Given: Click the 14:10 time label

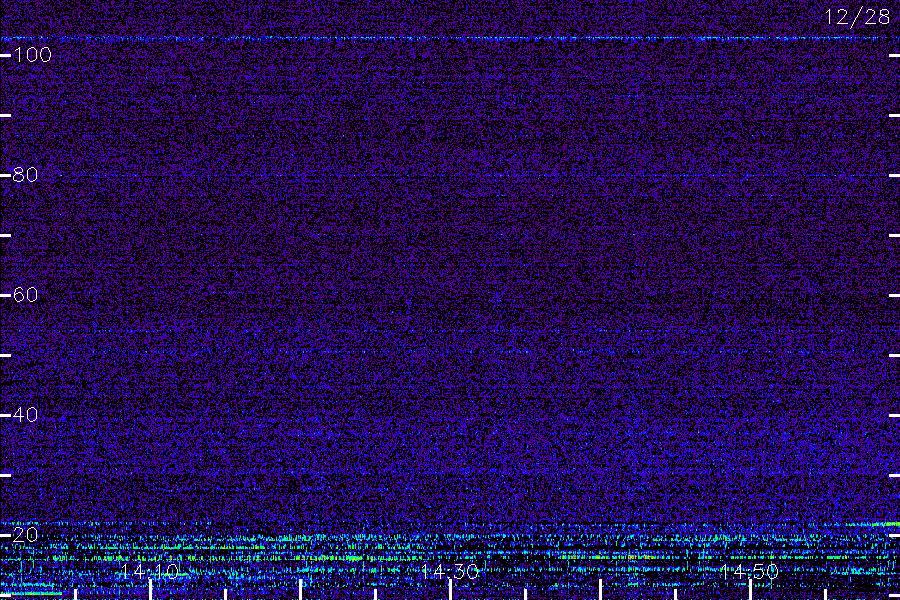Looking at the screenshot, I should pyautogui.click(x=150, y=572).
